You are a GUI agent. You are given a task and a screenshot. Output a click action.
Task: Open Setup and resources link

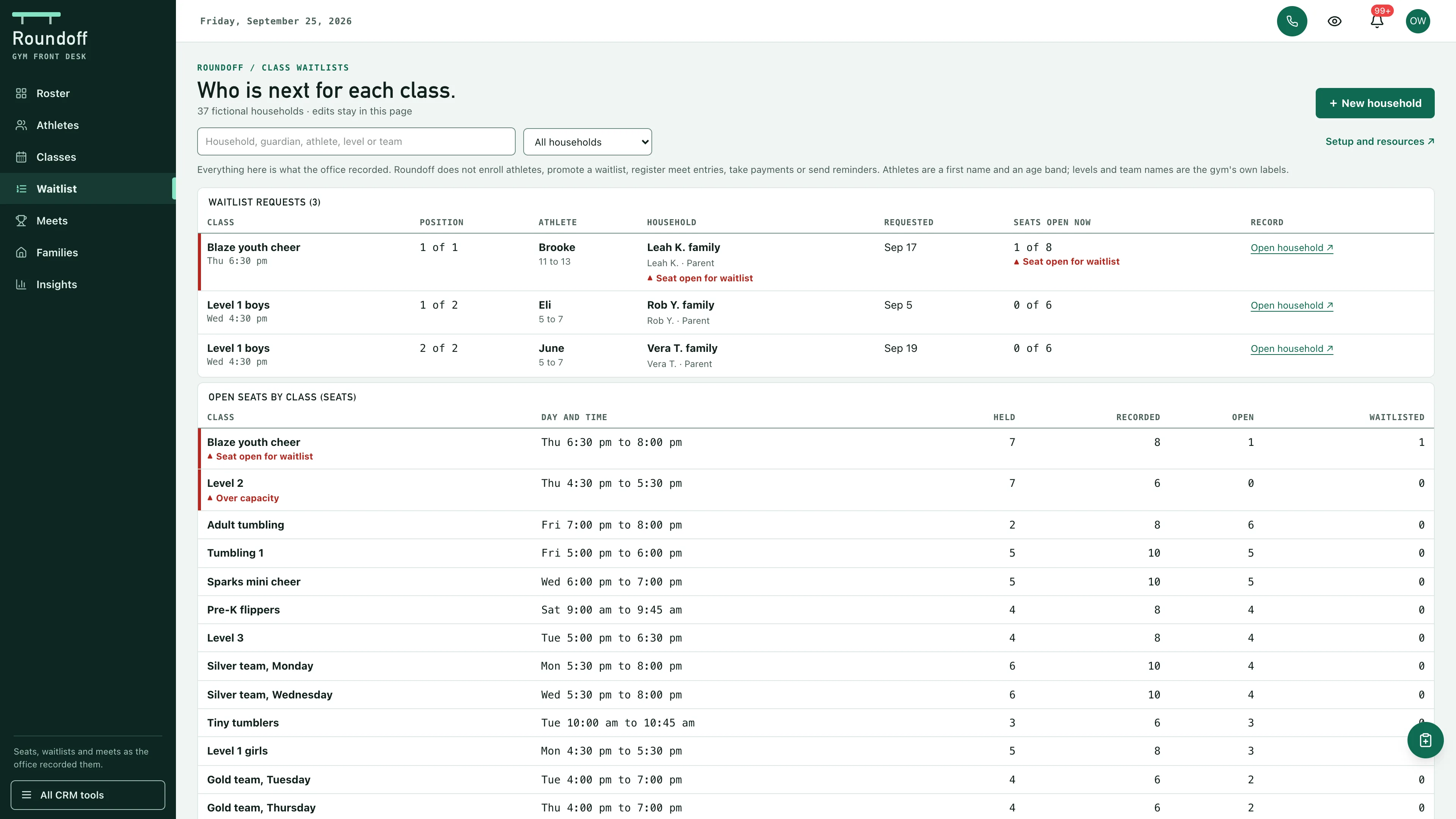pyautogui.click(x=1380, y=141)
